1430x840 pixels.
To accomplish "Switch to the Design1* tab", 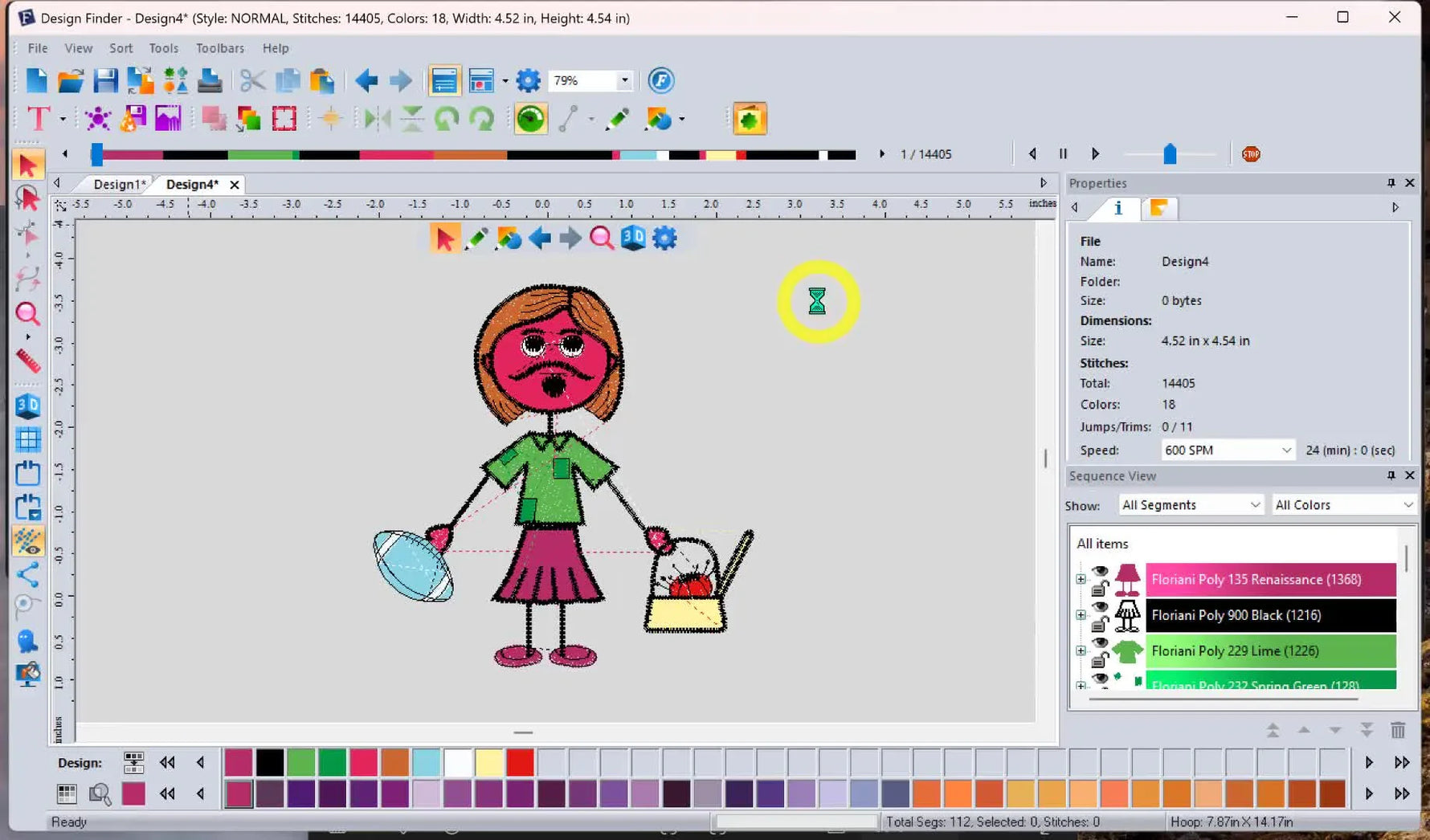I will [119, 185].
